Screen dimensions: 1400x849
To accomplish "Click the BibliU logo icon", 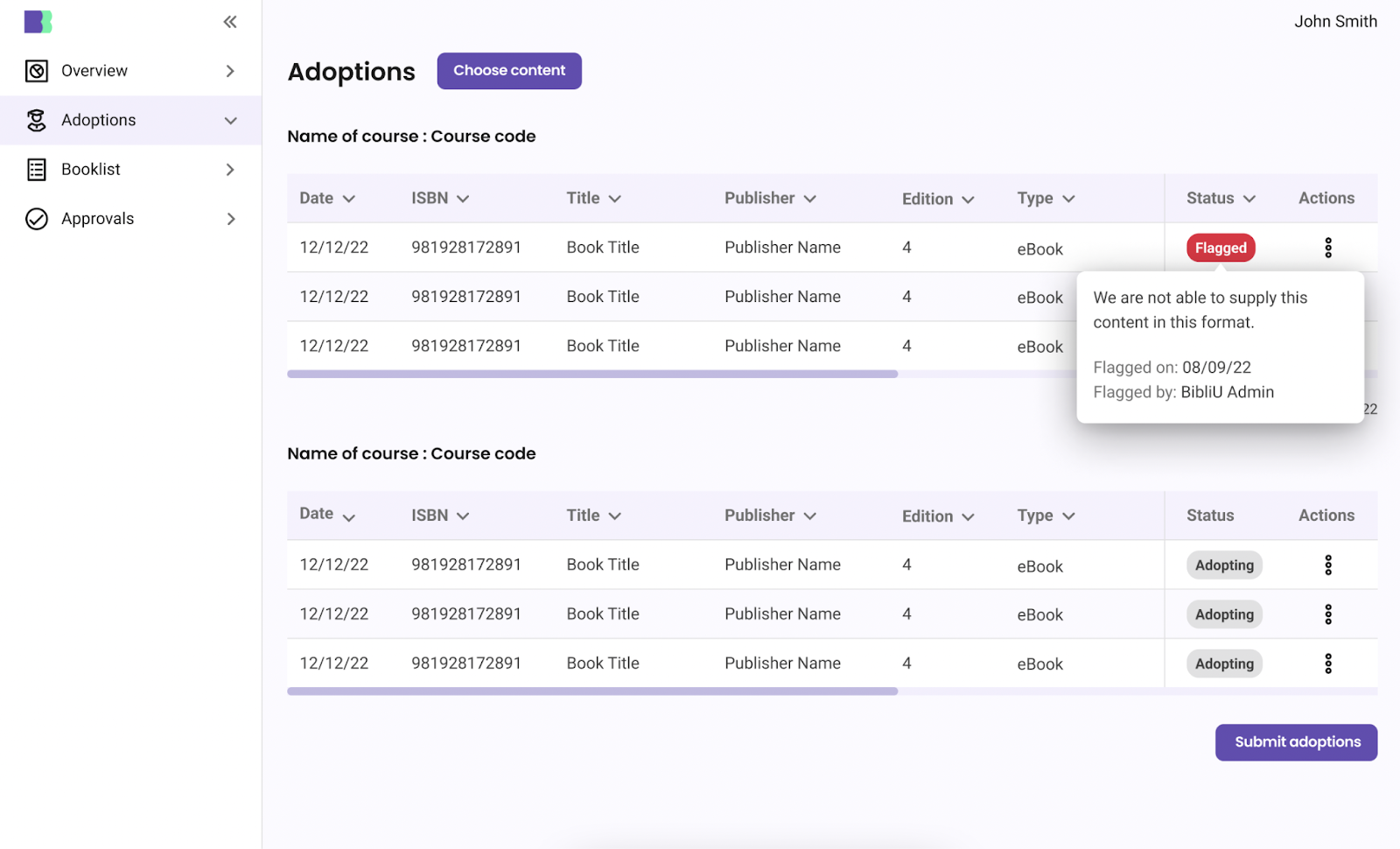I will [x=38, y=22].
